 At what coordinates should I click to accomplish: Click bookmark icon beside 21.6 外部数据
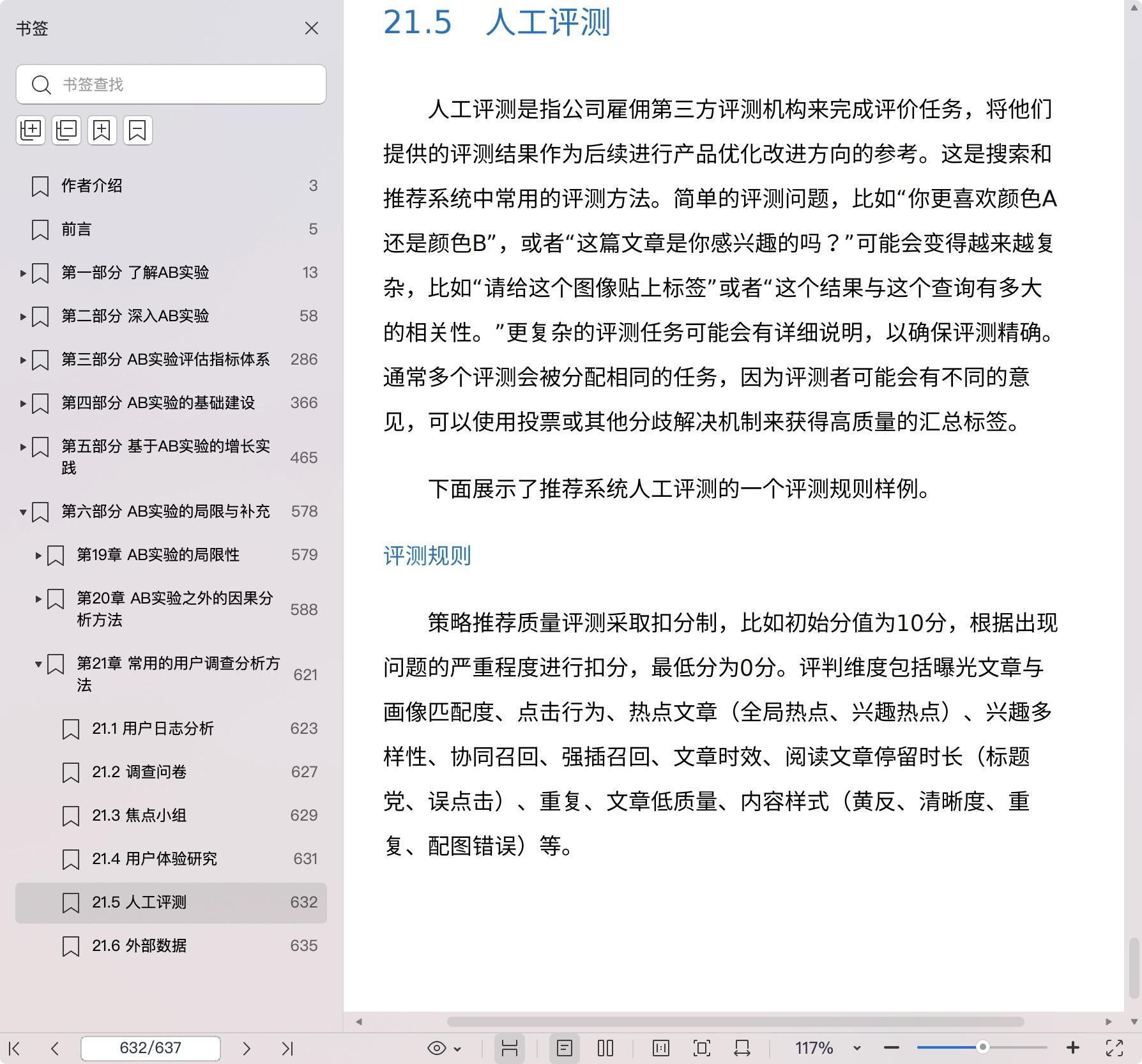(70, 946)
